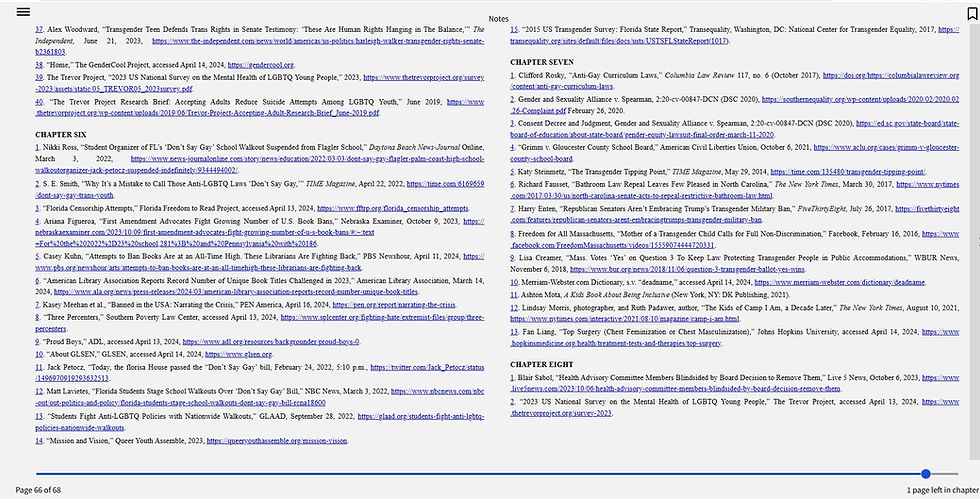
Task: Click note number 15 for 2015 US Transgender Survey
Action: click(514, 29)
